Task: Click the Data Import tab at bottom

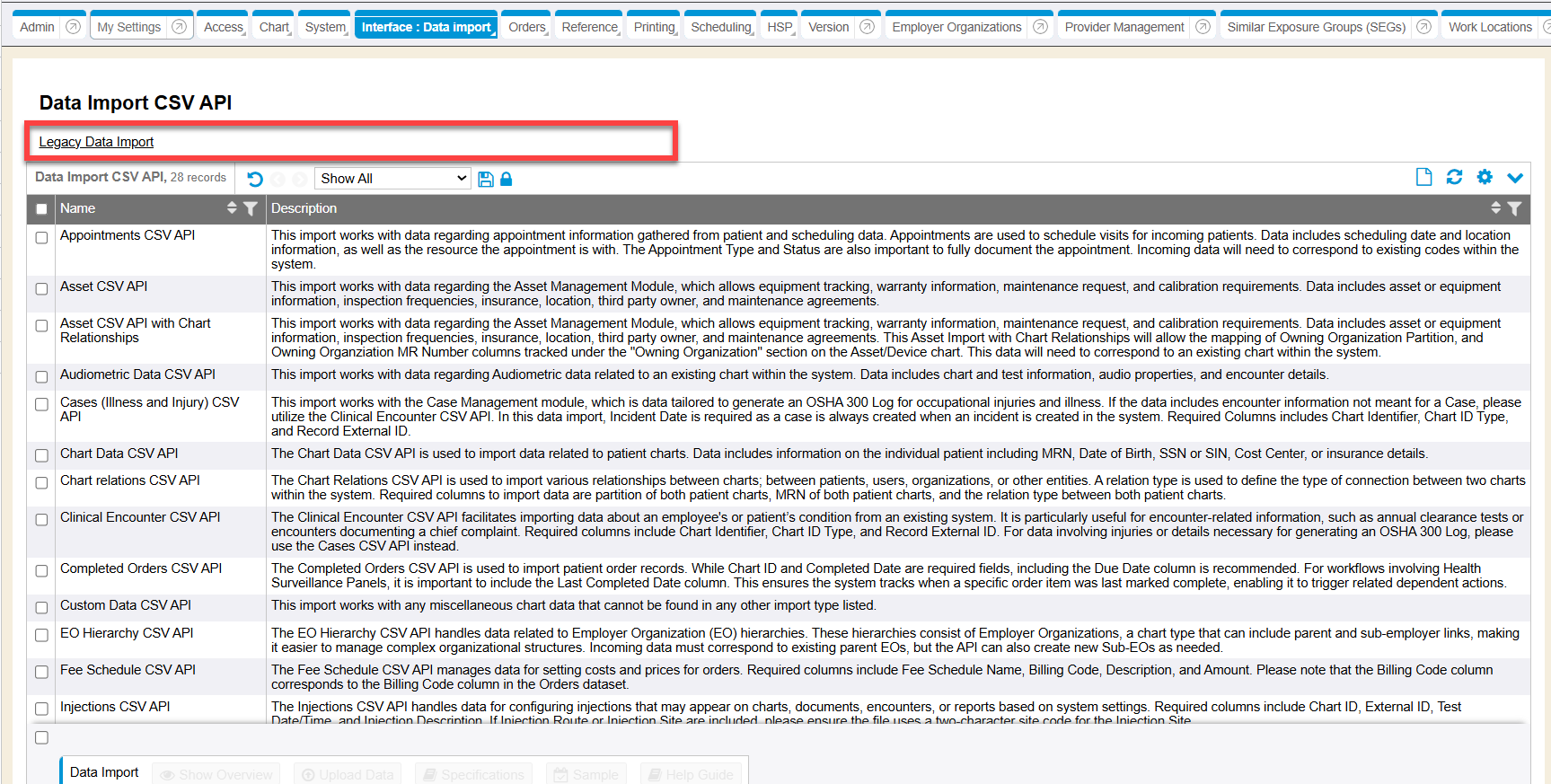Action: tap(104, 772)
